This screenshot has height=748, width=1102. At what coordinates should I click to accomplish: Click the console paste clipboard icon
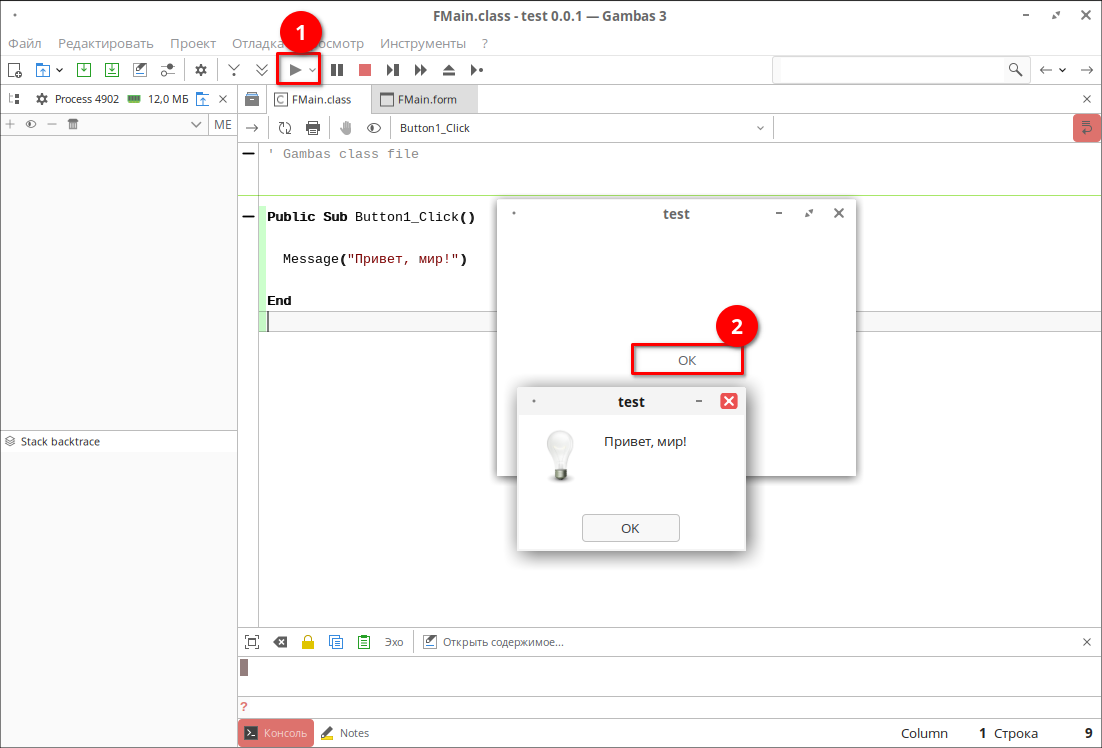(x=364, y=642)
